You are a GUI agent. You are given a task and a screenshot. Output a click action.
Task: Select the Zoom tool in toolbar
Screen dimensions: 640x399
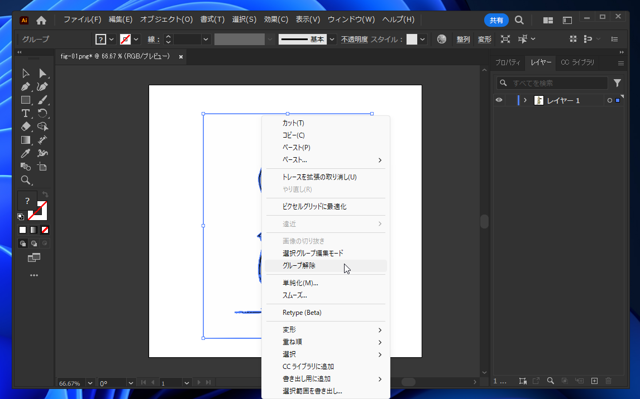click(26, 180)
